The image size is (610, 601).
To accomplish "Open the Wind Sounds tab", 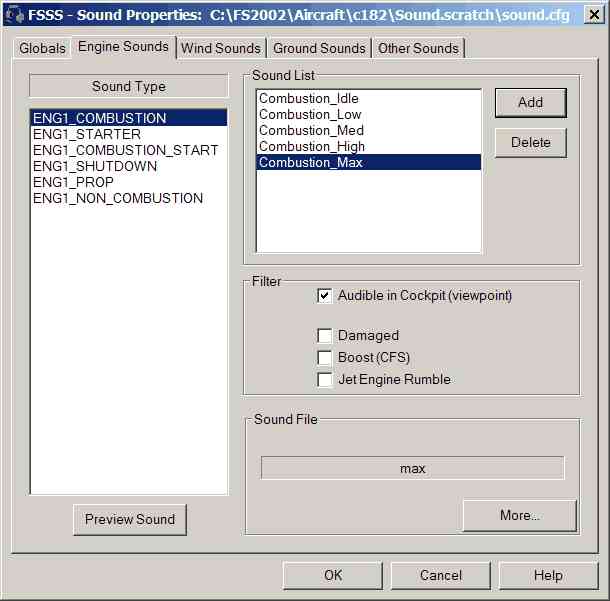I will 221,48.
